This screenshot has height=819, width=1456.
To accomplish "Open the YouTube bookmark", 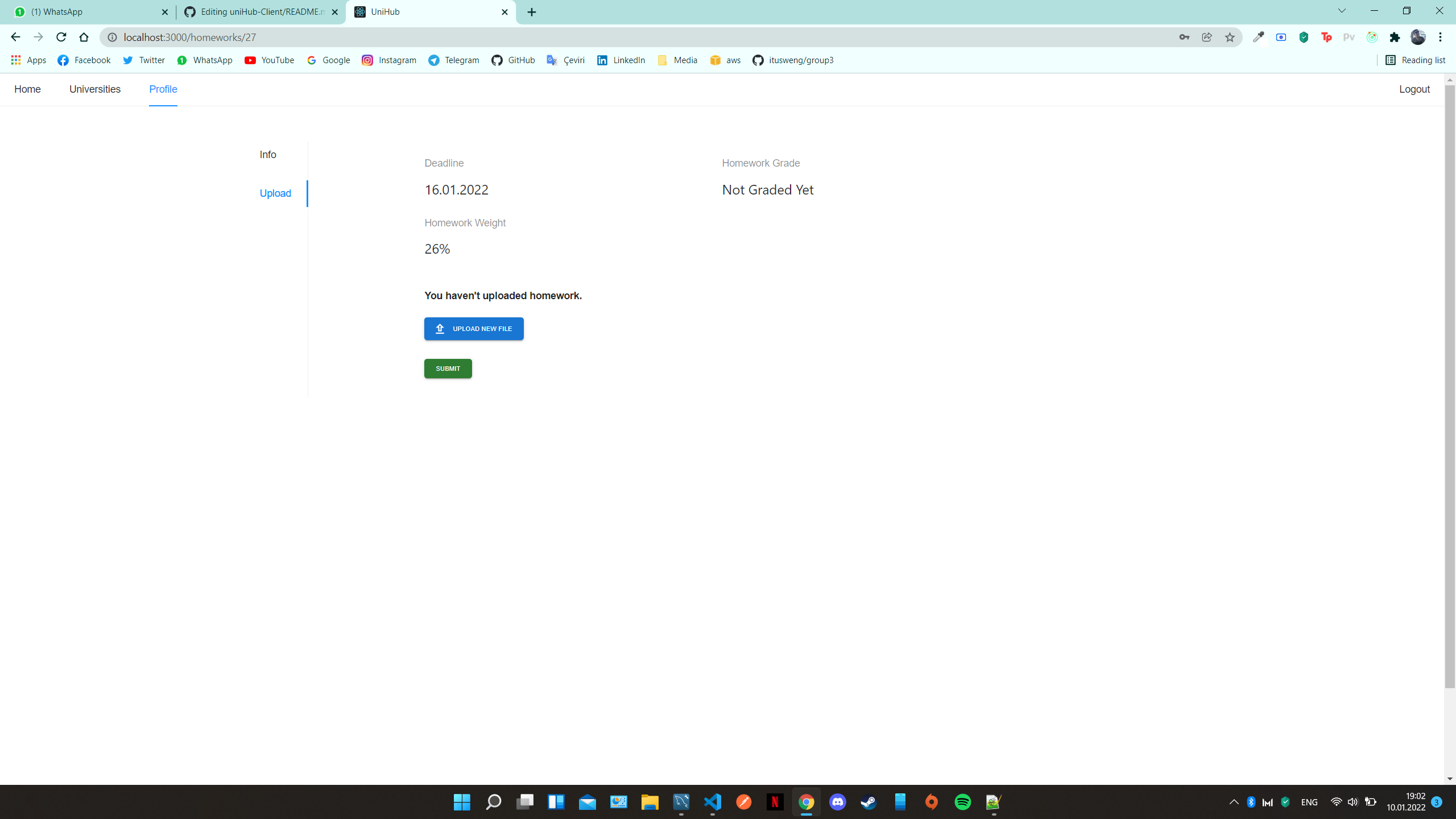I will 270,60.
